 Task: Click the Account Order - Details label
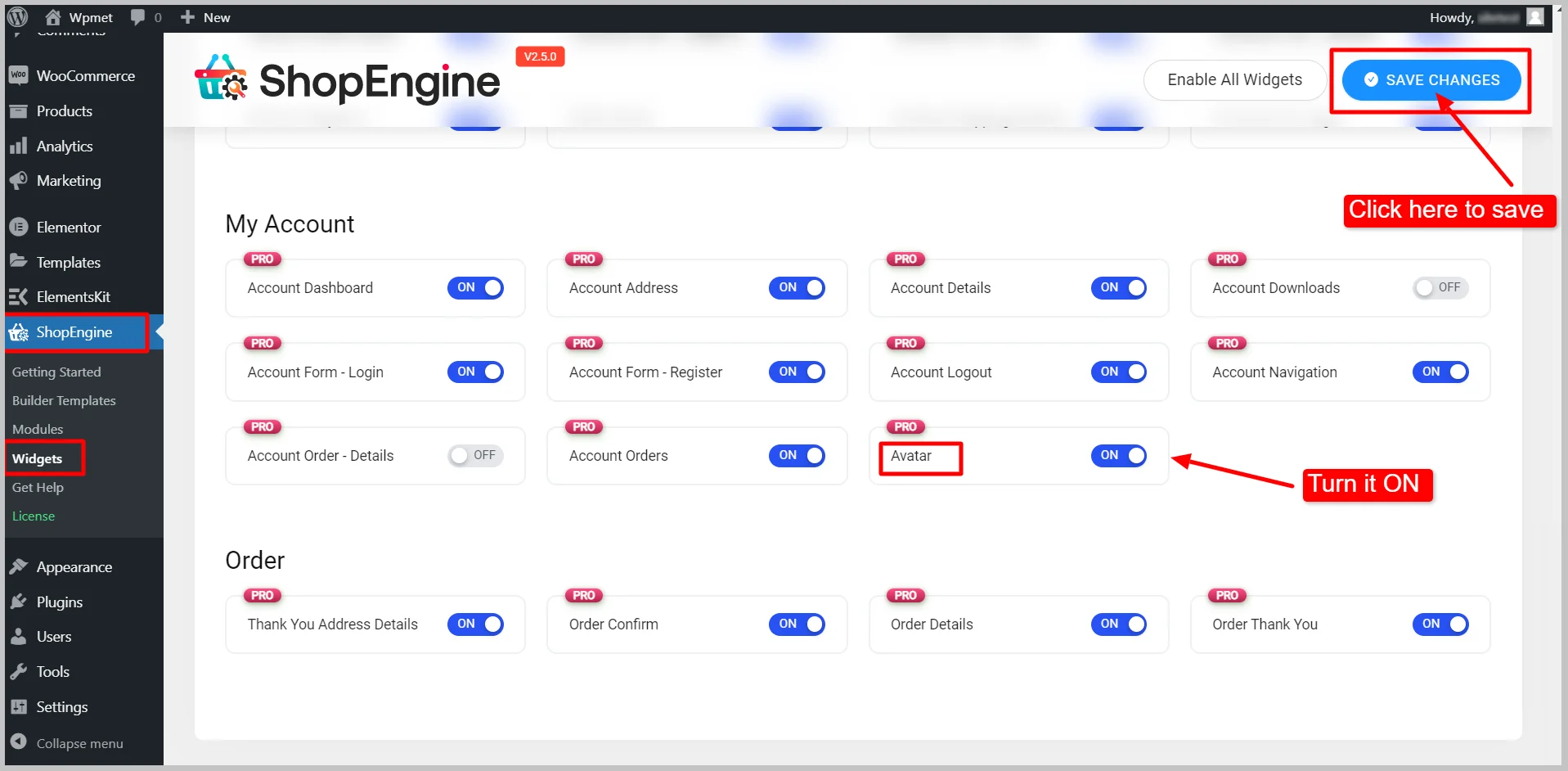click(x=321, y=455)
